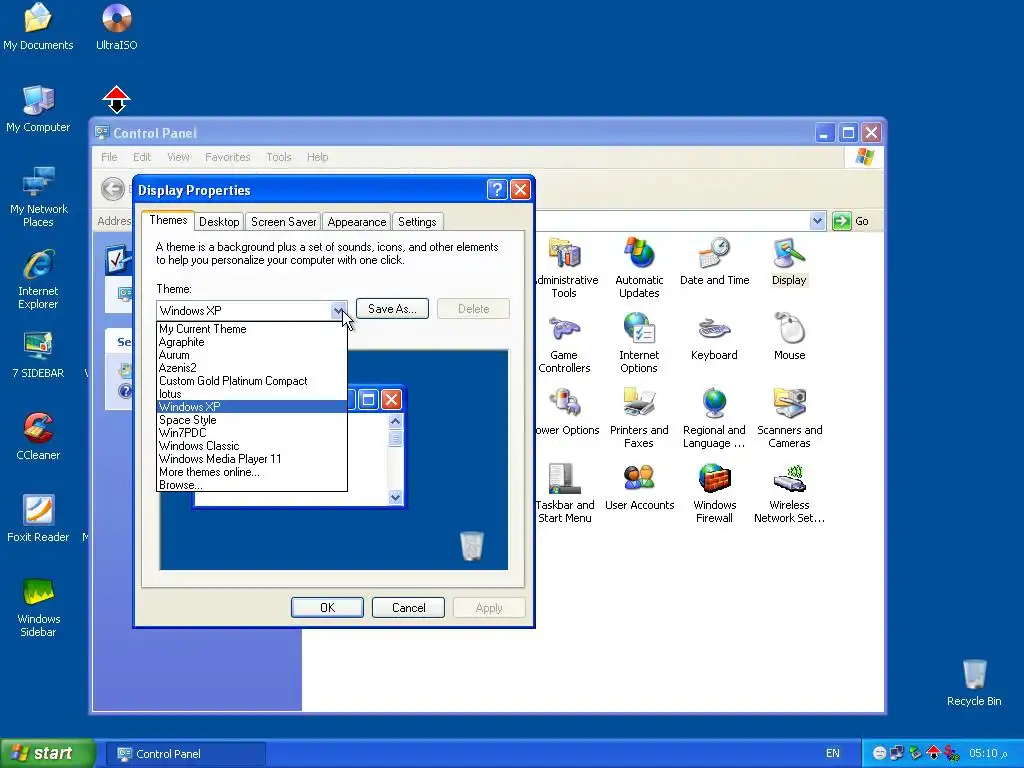Open Regional and Language options
1024x768 pixels.
(x=714, y=419)
